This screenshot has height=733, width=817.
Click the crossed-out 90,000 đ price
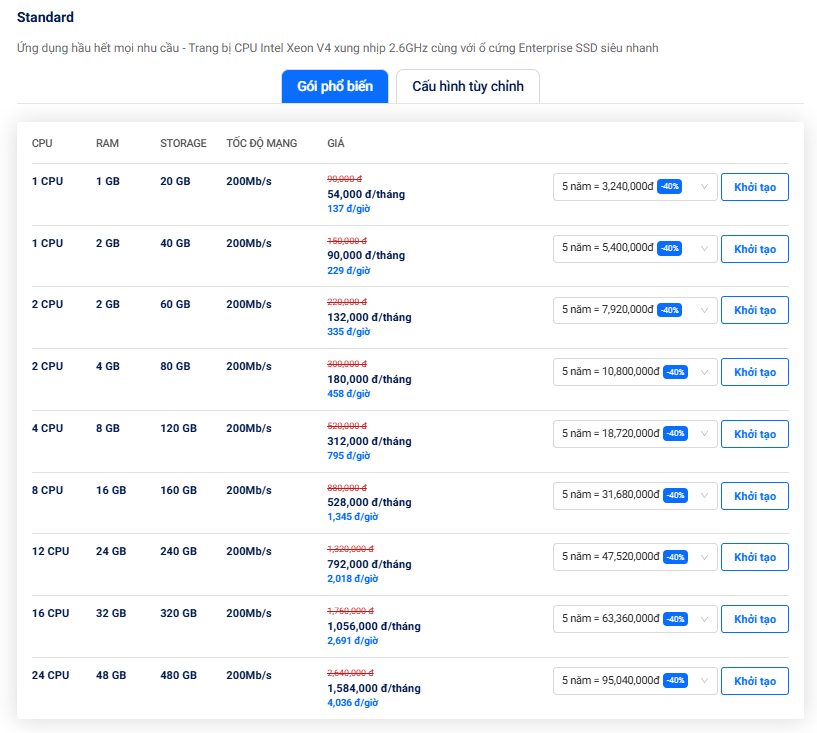[344, 179]
